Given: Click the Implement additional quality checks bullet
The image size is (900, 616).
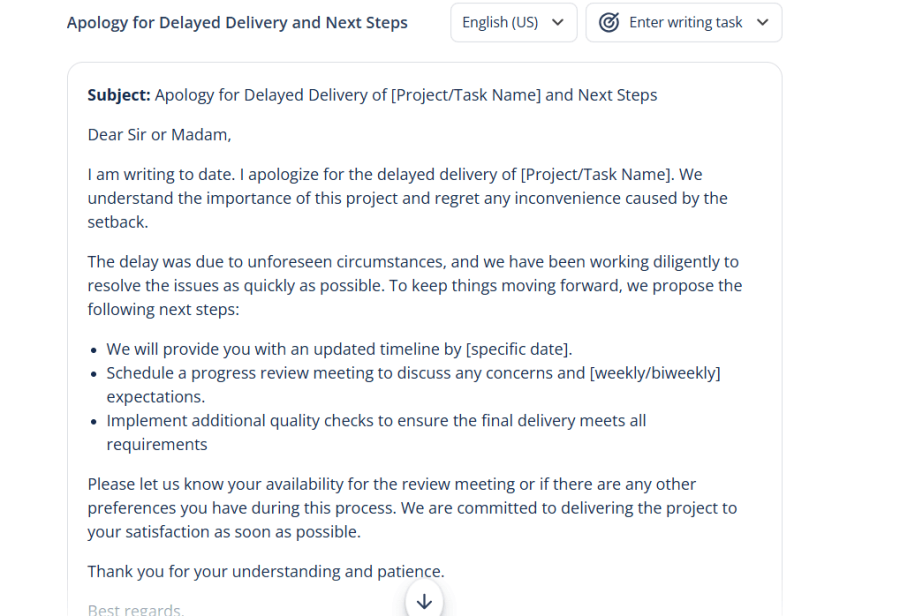Looking at the screenshot, I should (376, 421).
